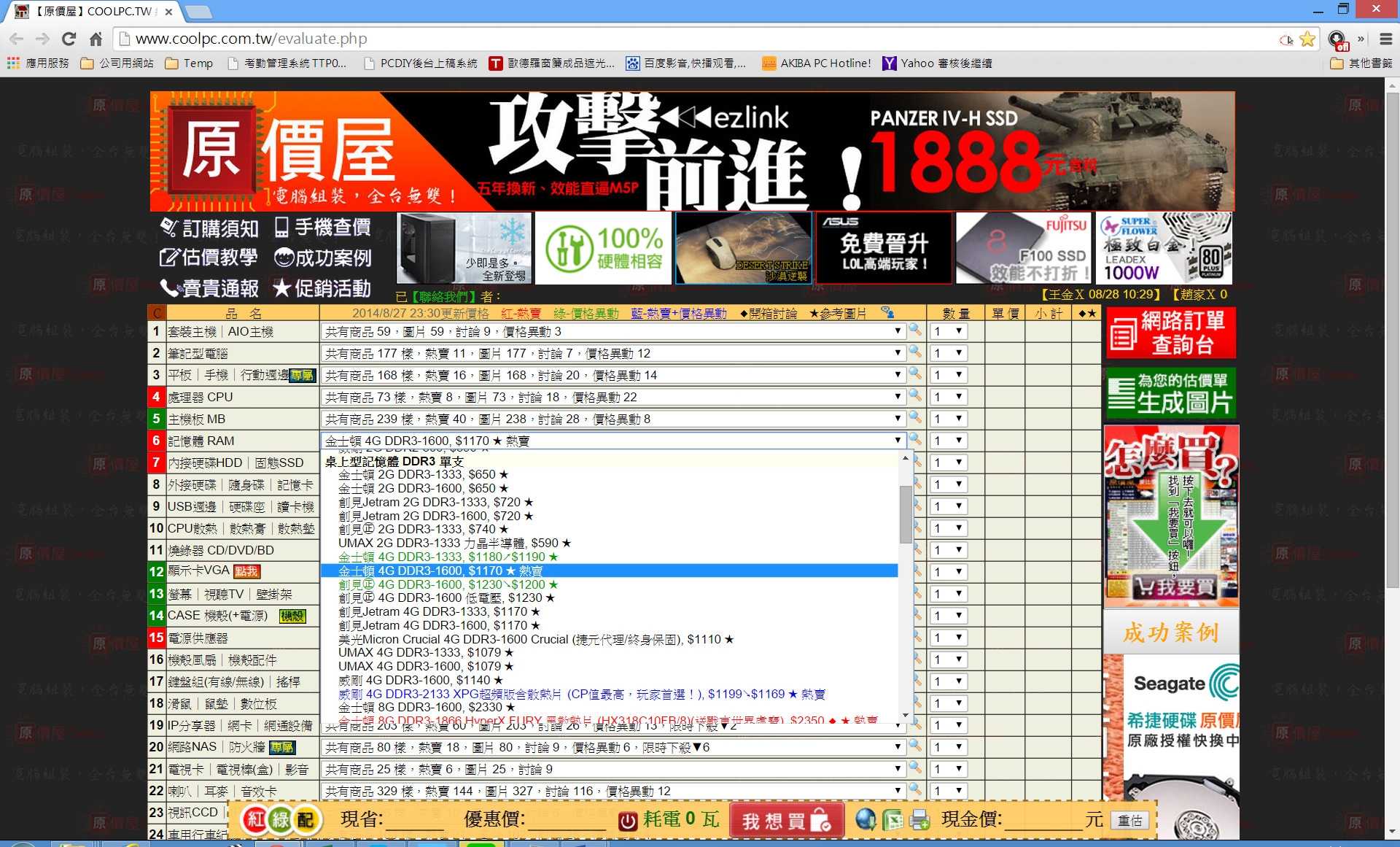1400x847 pixels.
Task: Click magnifier icon for 網路NAS row
Action: click(x=914, y=746)
